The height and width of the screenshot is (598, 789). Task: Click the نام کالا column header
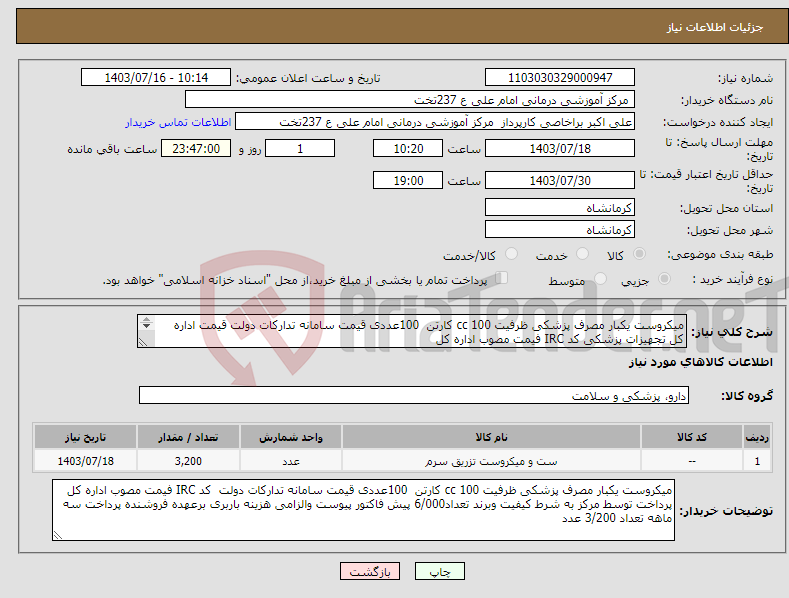tap(491, 437)
